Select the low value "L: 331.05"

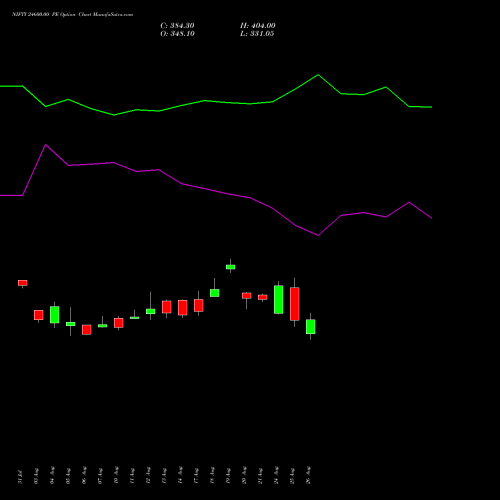click(257, 34)
